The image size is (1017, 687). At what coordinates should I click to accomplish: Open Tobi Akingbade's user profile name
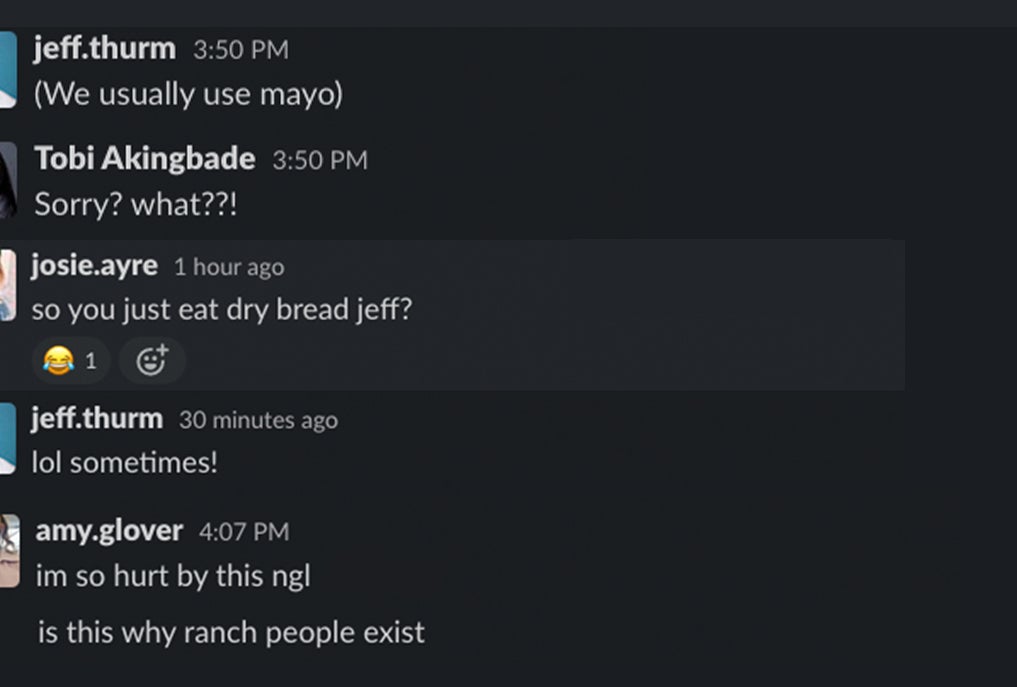click(145, 159)
